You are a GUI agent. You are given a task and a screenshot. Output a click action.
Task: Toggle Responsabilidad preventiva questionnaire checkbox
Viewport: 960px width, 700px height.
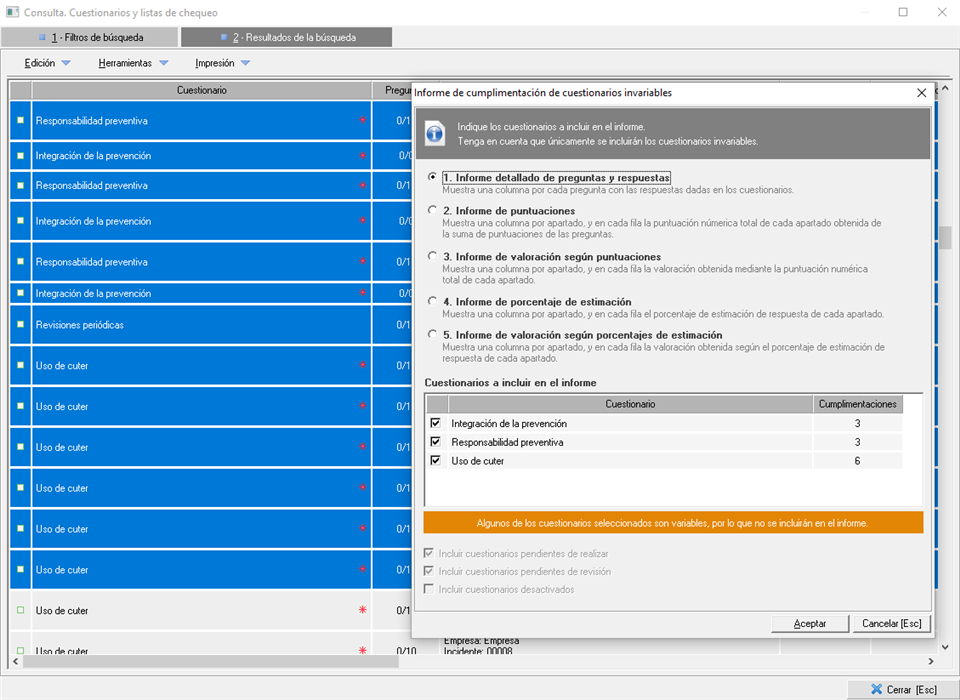[435, 441]
